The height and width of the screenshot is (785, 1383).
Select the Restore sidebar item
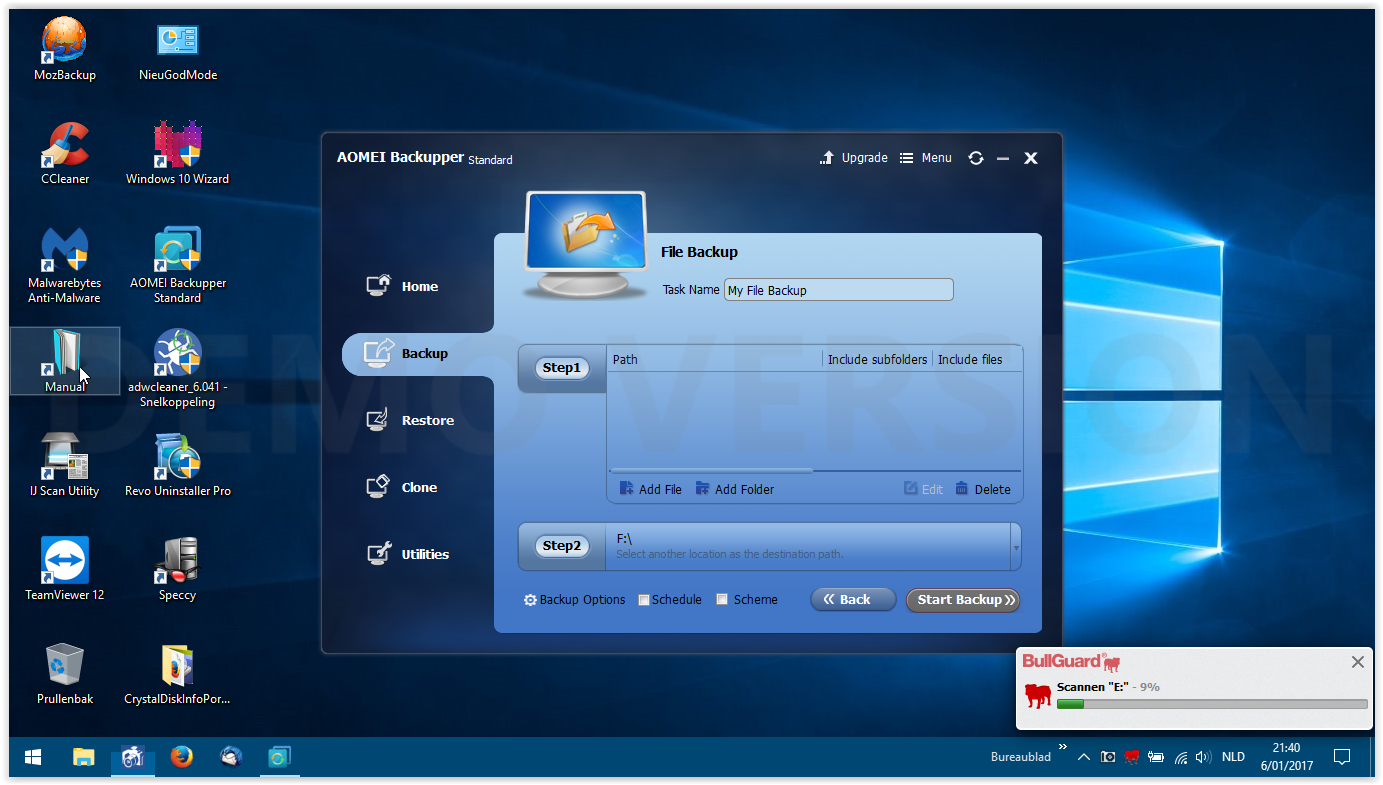[x=410, y=420]
